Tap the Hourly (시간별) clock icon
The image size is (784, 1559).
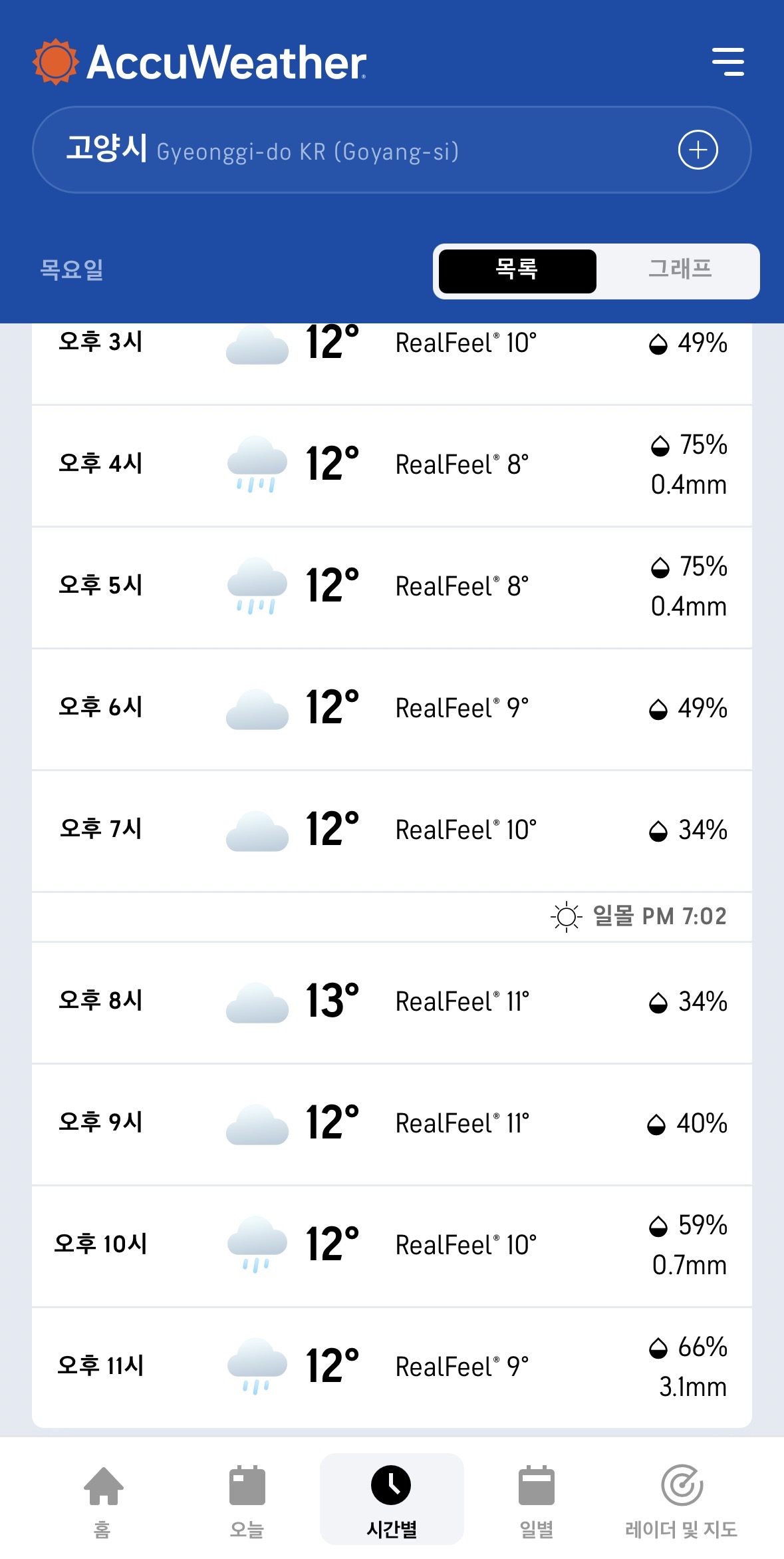pyautogui.click(x=391, y=1485)
